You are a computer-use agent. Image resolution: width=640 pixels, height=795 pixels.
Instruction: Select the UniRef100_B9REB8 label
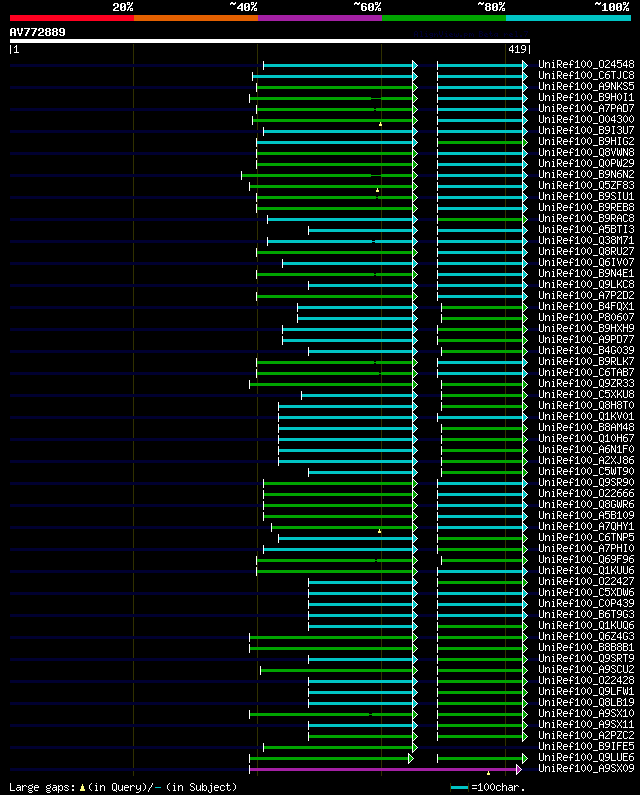coord(586,207)
